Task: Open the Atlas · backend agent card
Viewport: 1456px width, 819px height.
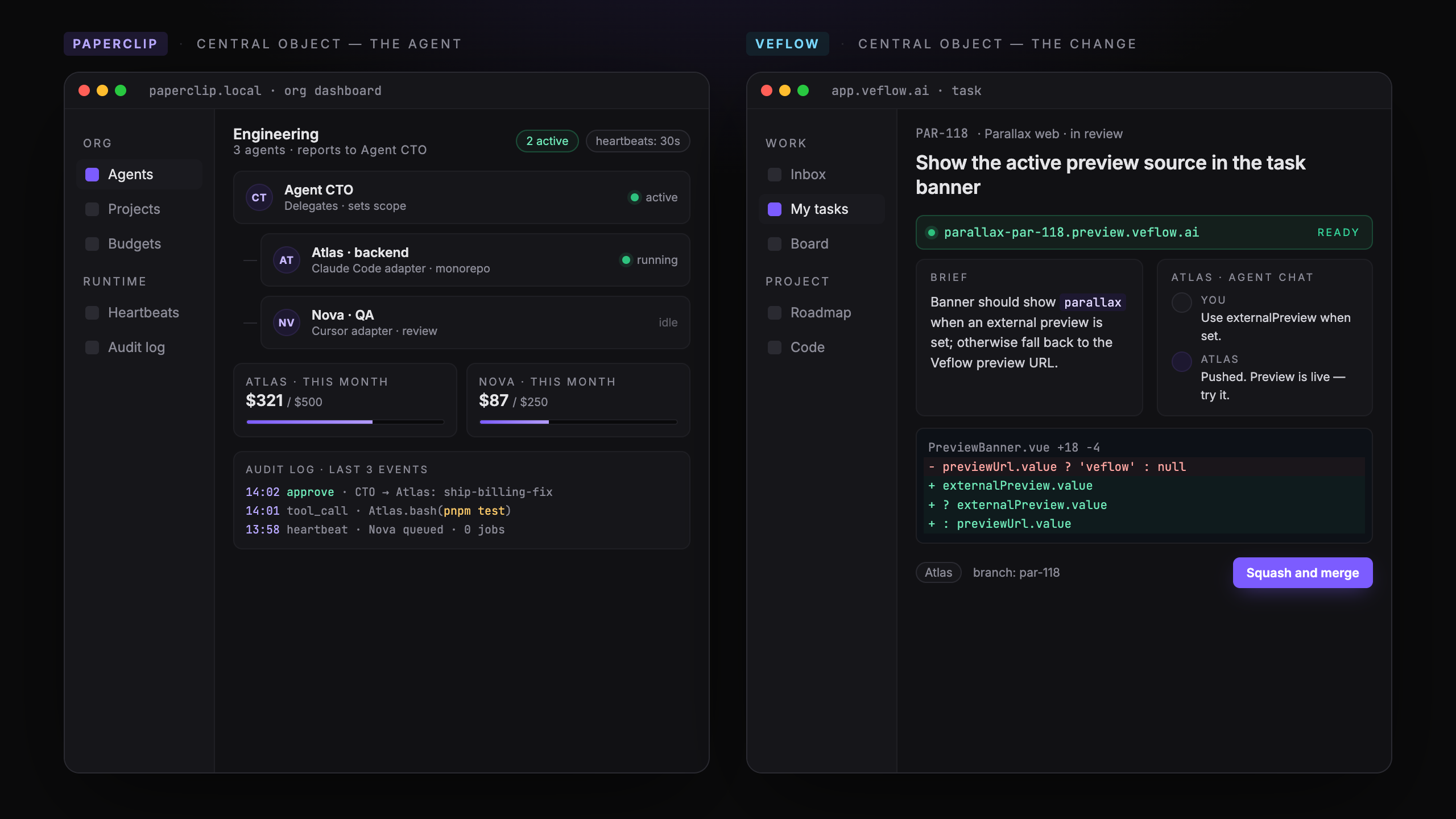Action: pos(475,260)
